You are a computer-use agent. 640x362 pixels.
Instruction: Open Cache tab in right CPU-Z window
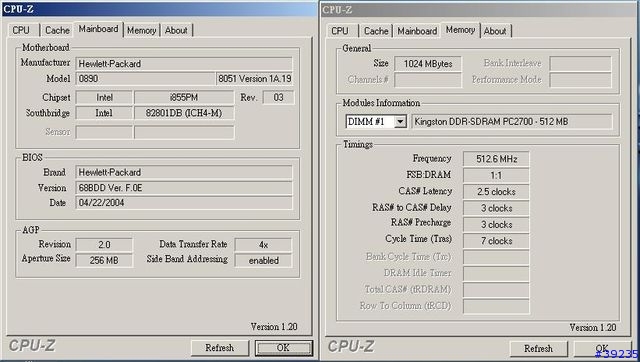tap(376, 31)
